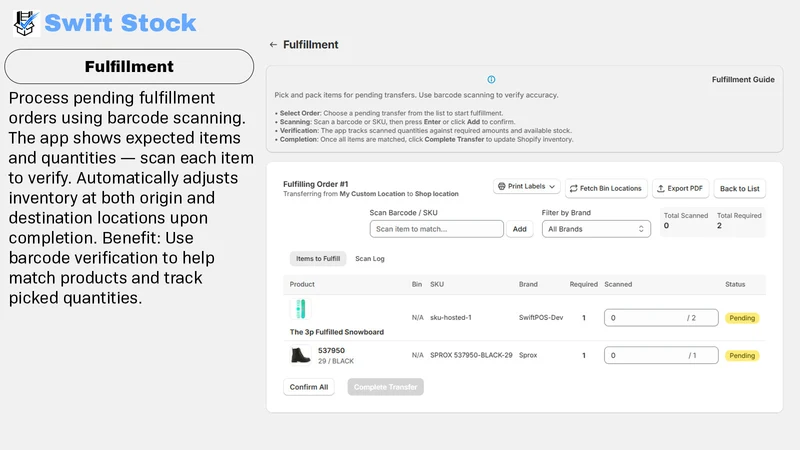Click the Fulfillment Guide heading

click(x=743, y=80)
